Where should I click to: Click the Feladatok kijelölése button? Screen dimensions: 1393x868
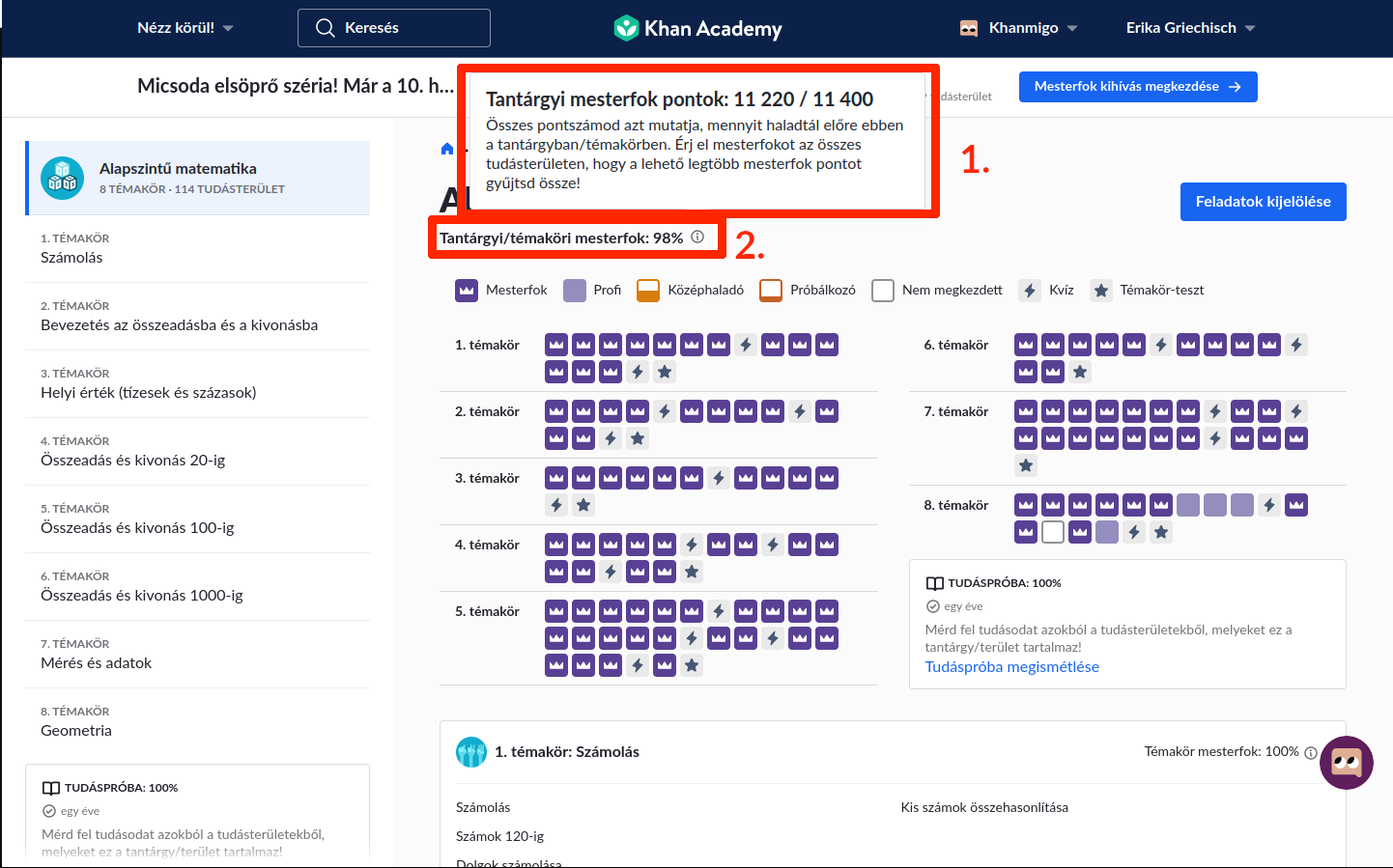(x=1263, y=202)
